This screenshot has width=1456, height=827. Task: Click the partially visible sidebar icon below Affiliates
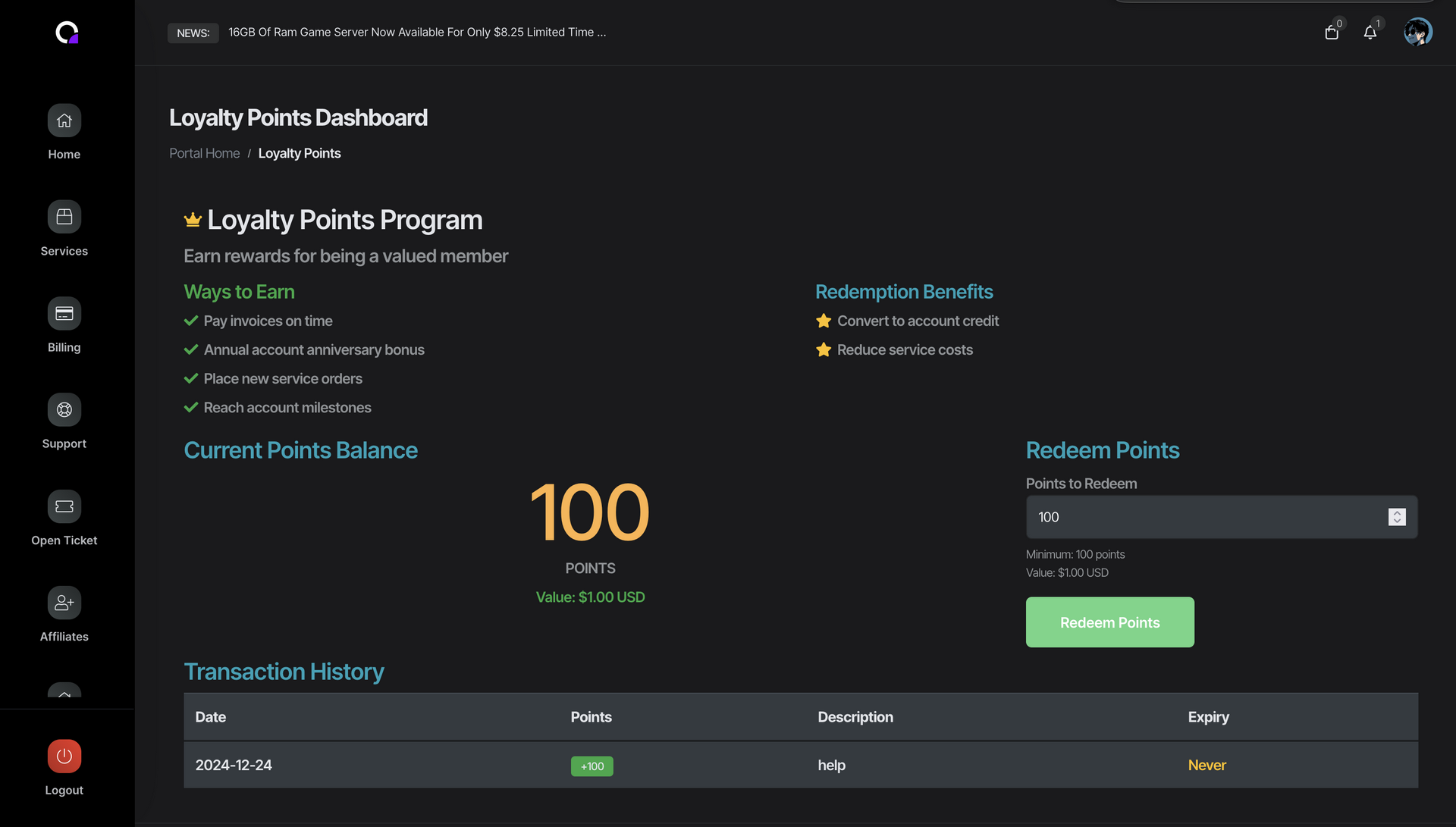(x=64, y=691)
